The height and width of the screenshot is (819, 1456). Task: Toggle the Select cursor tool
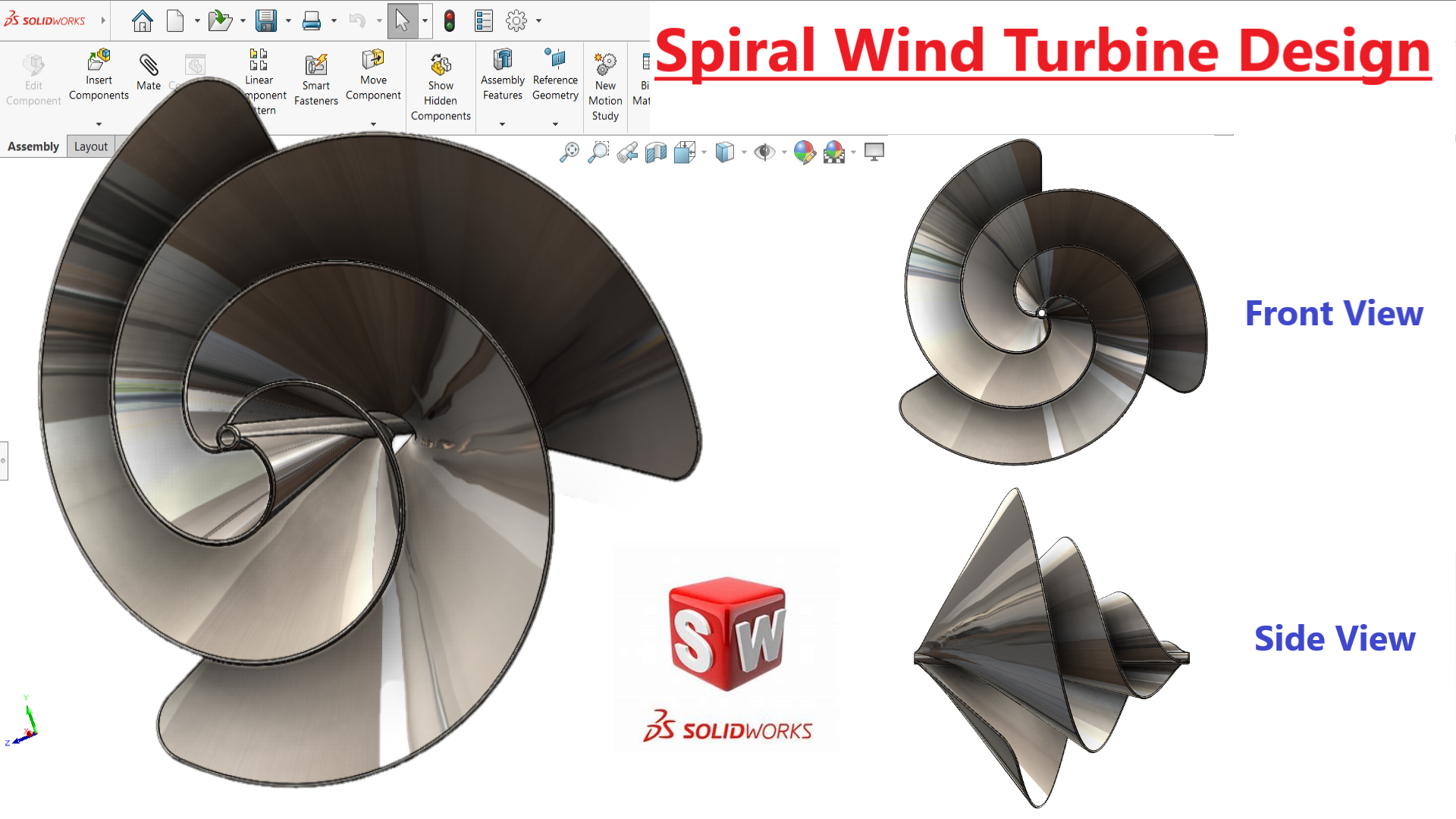402,21
